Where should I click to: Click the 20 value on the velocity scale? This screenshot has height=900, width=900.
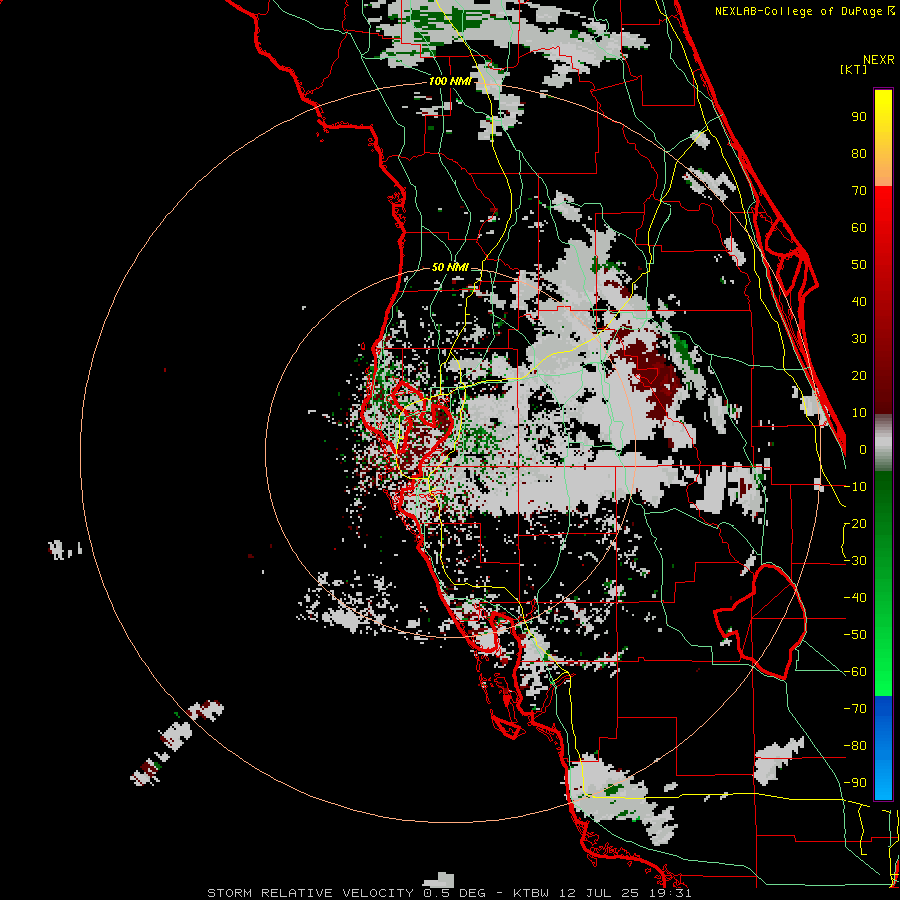(x=859, y=375)
